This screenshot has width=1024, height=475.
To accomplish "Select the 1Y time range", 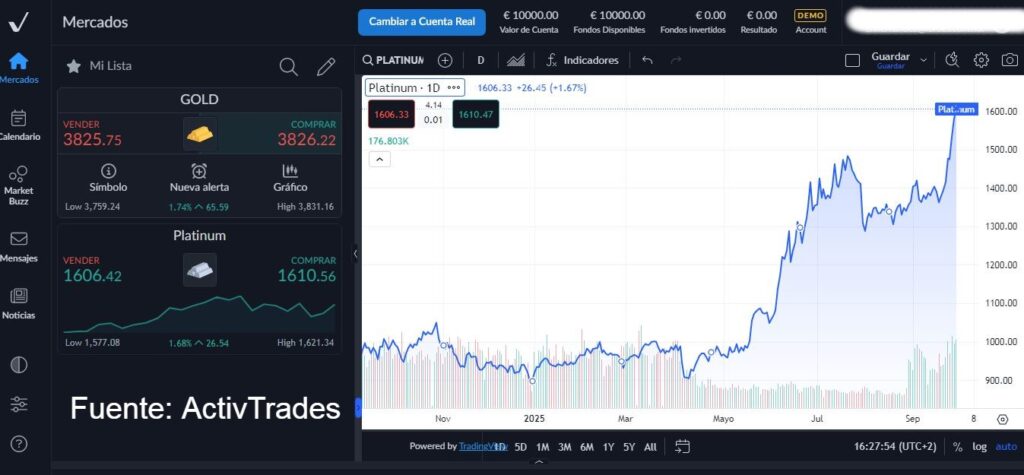I will [x=608, y=447].
